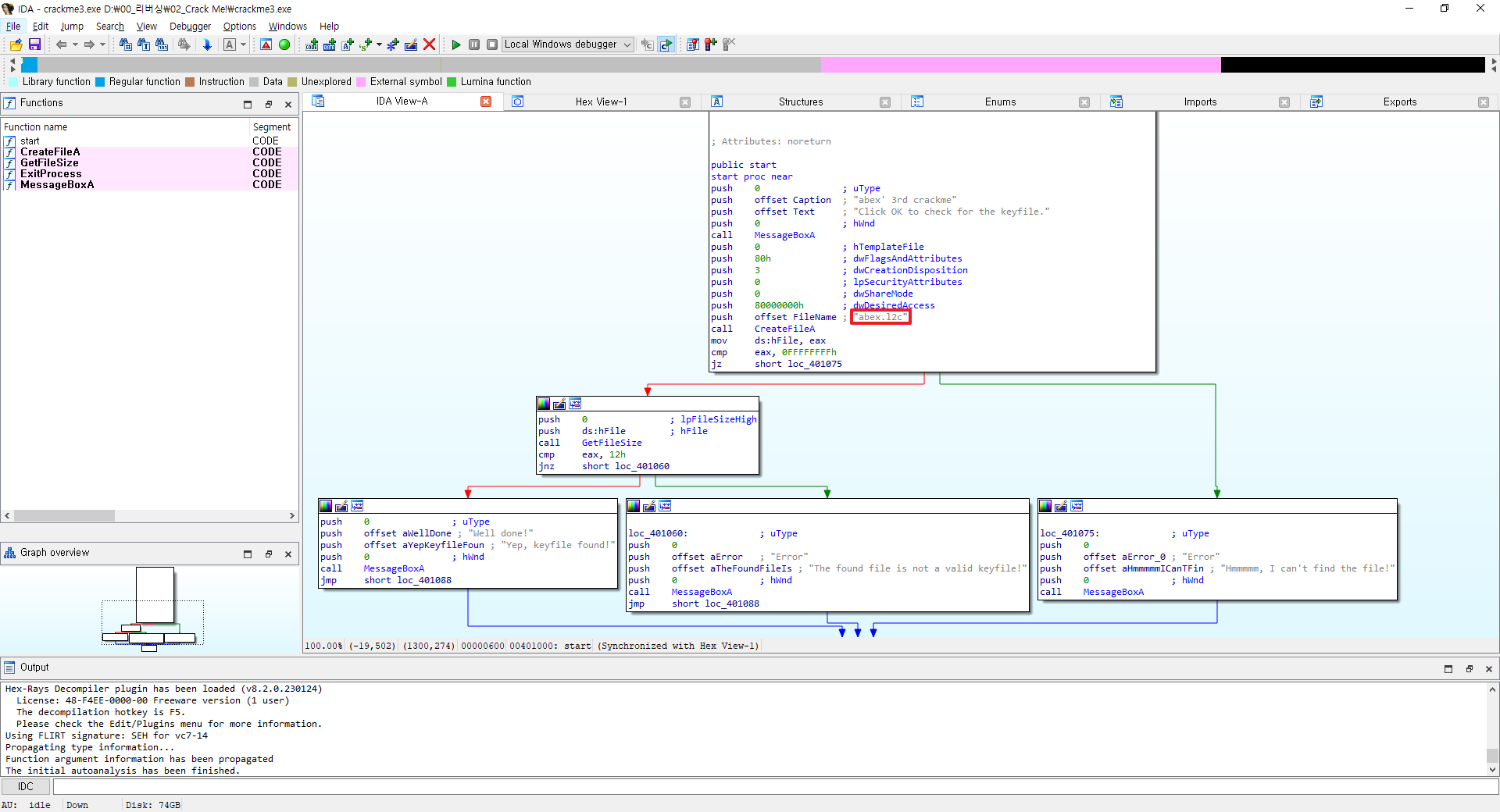This screenshot has width=1500, height=812.
Task: Click the blue down-arrow toolbar icon
Action: point(207,45)
